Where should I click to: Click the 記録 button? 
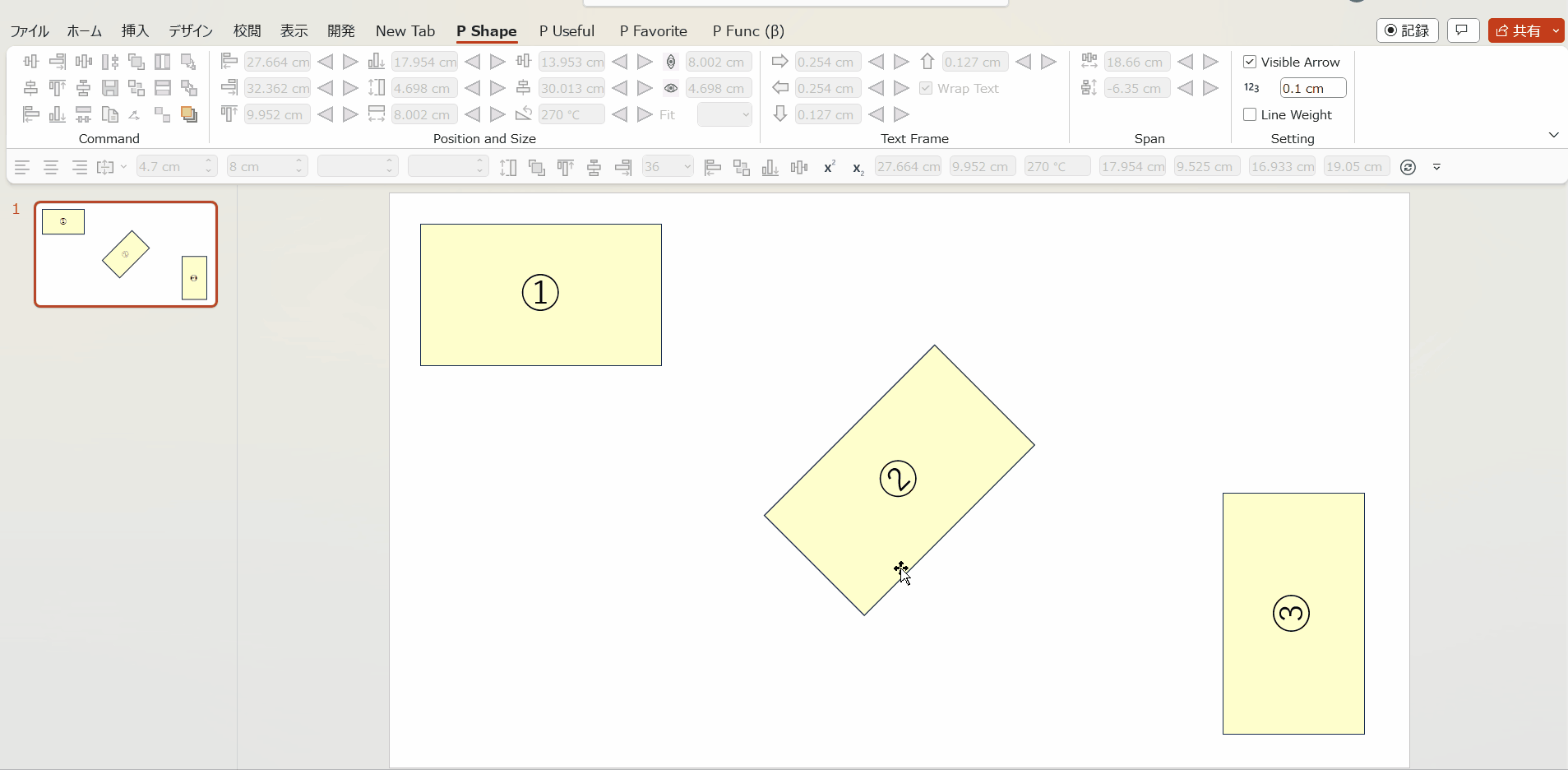[1407, 30]
